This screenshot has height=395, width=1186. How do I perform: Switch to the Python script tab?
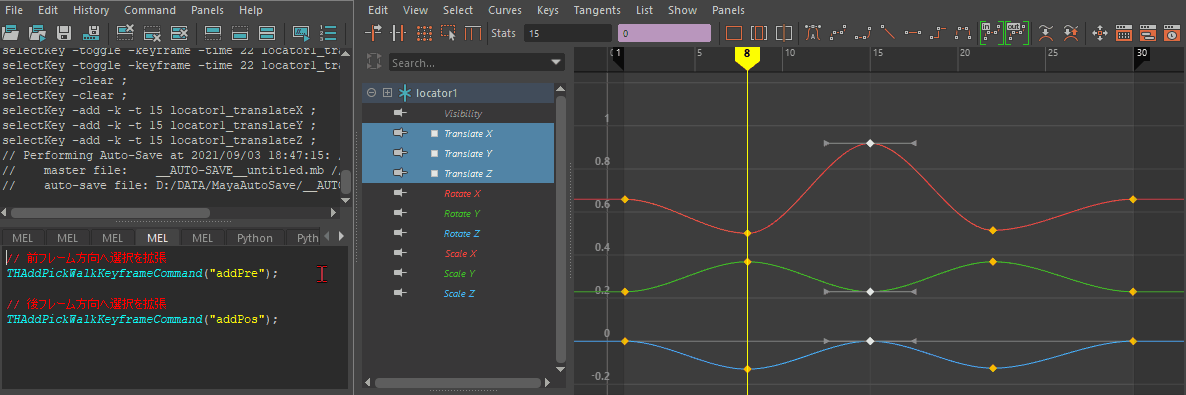click(x=254, y=238)
